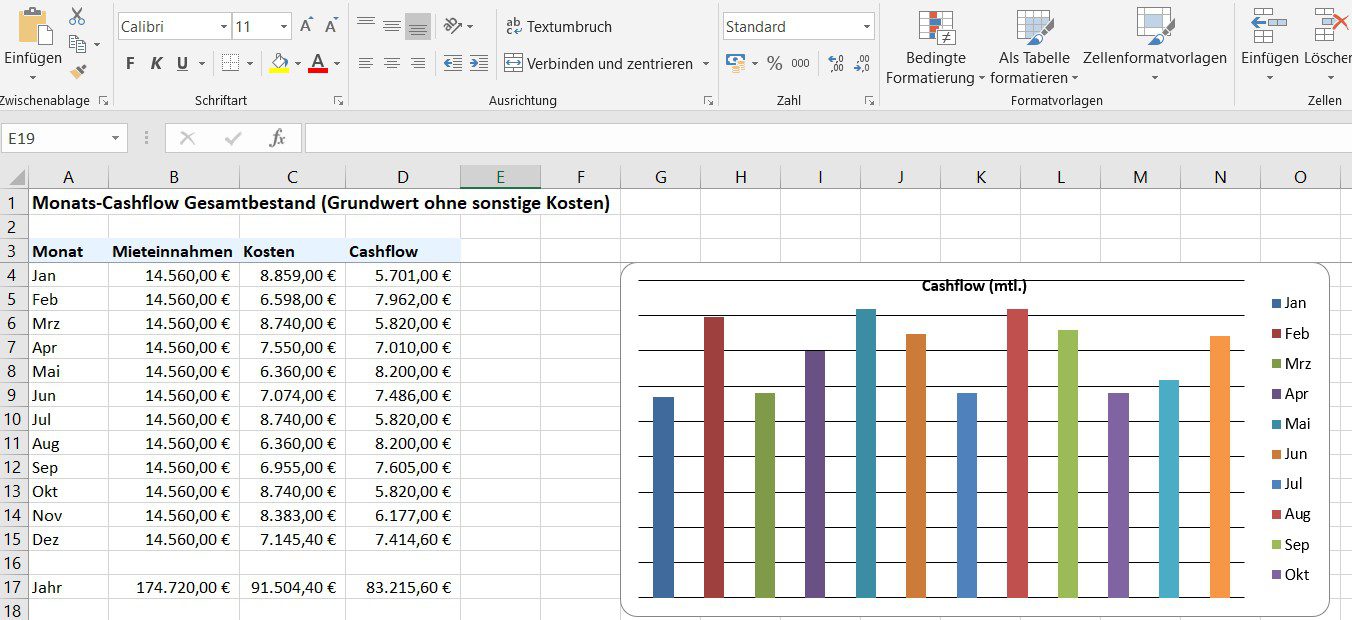Select the format painter brush icon
The width and height of the screenshot is (1352, 620).
(77, 71)
